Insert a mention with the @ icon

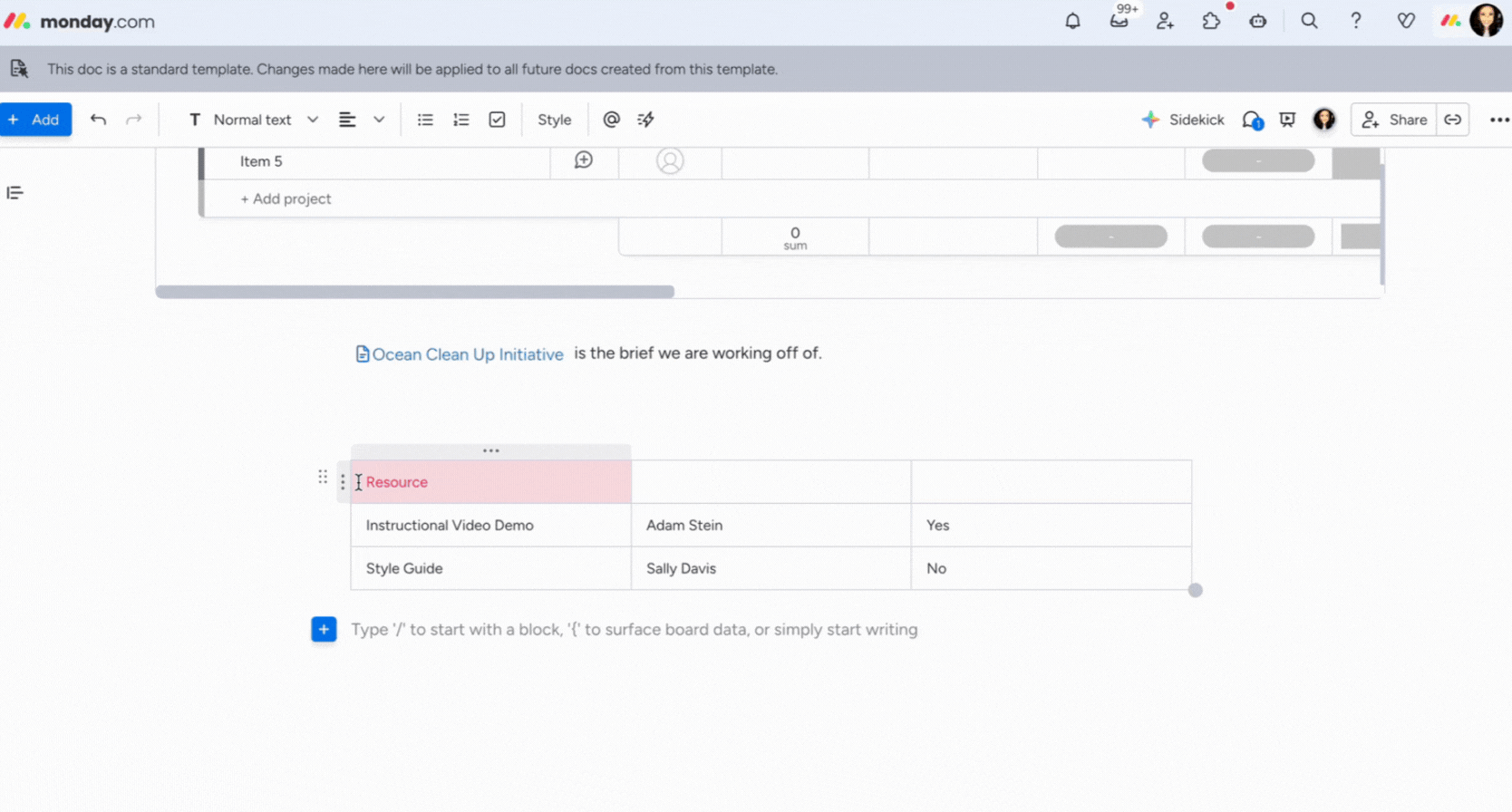[611, 120]
